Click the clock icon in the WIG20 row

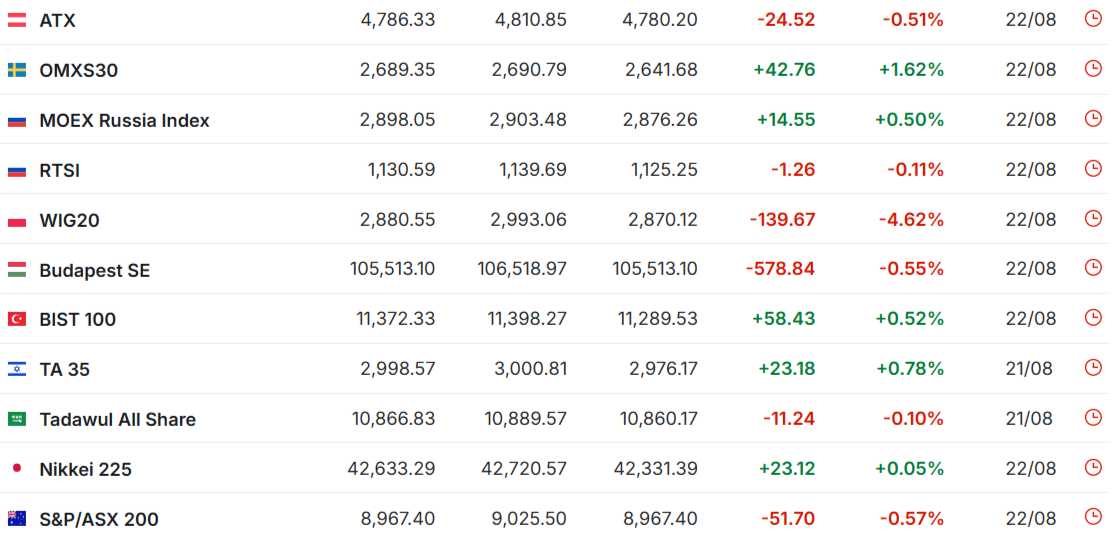(1093, 218)
